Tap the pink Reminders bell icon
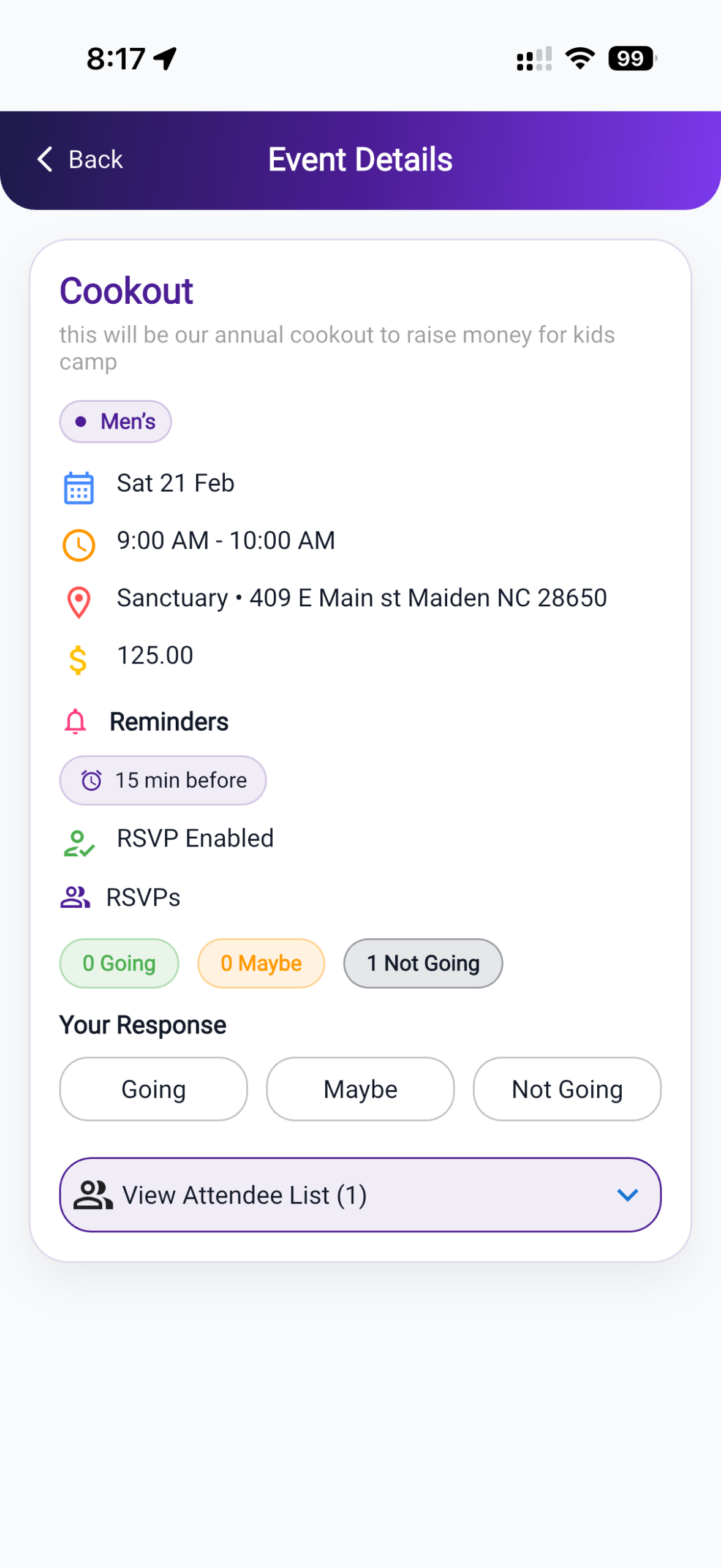The height and width of the screenshot is (1568, 721). pos(75,722)
